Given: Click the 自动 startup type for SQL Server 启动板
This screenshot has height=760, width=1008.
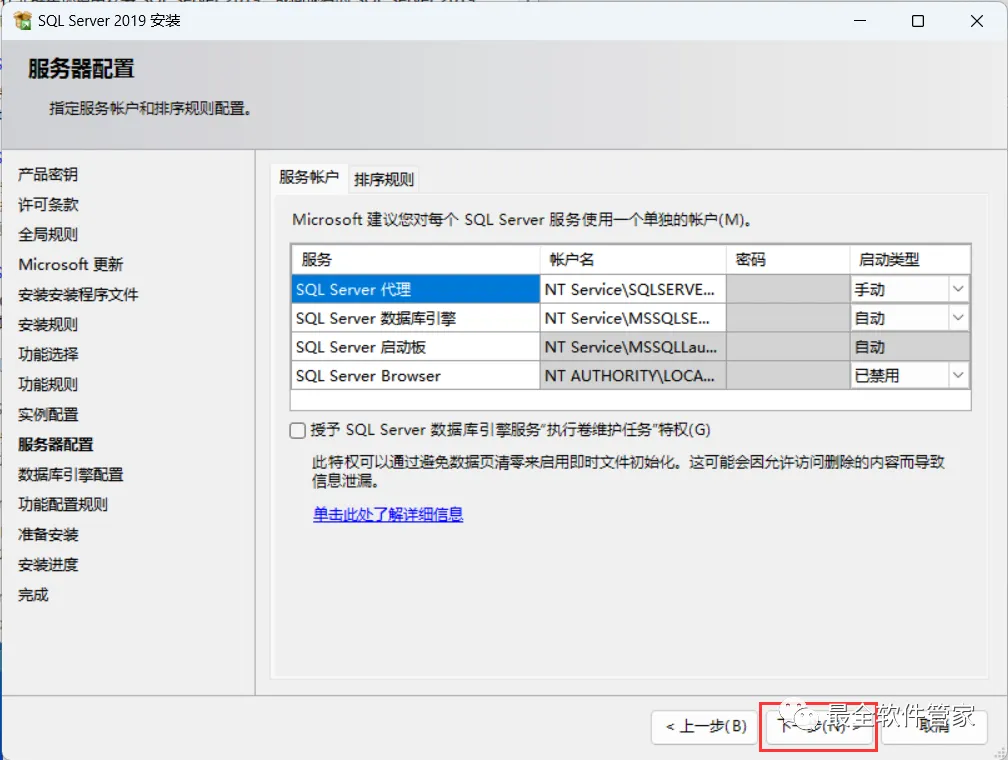Looking at the screenshot, I should [x=910, y=347].
